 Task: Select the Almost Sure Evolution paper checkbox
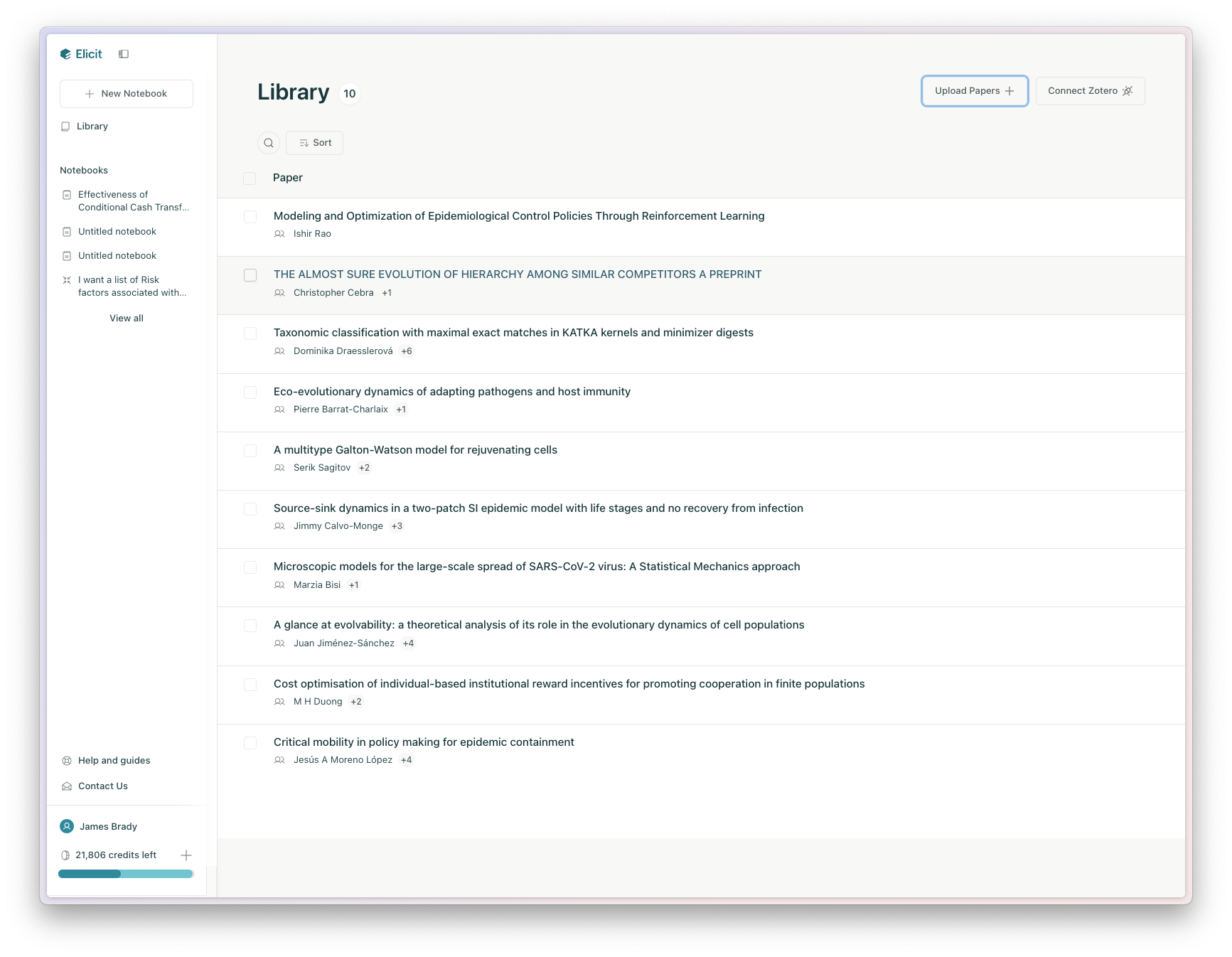(x=250, y=275)
